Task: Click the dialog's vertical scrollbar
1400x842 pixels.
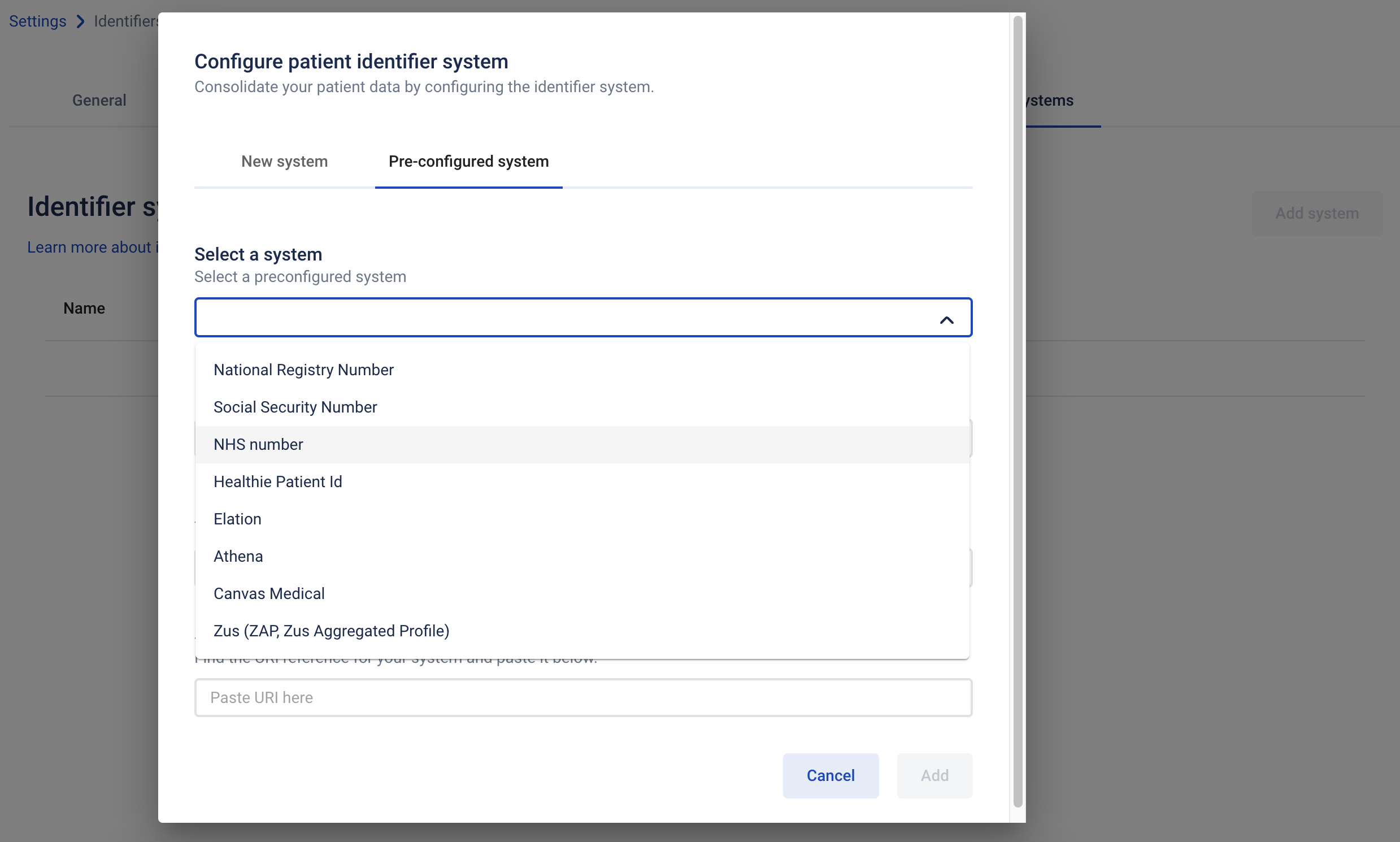Action: 1018,411
